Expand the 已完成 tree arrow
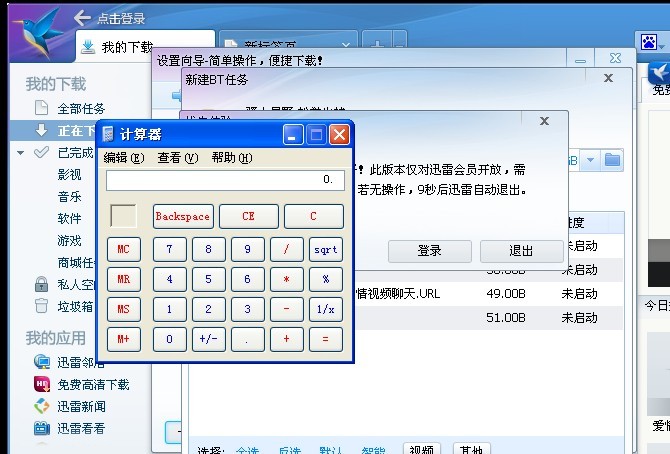The image size is (670, 454). pos(20,153)
